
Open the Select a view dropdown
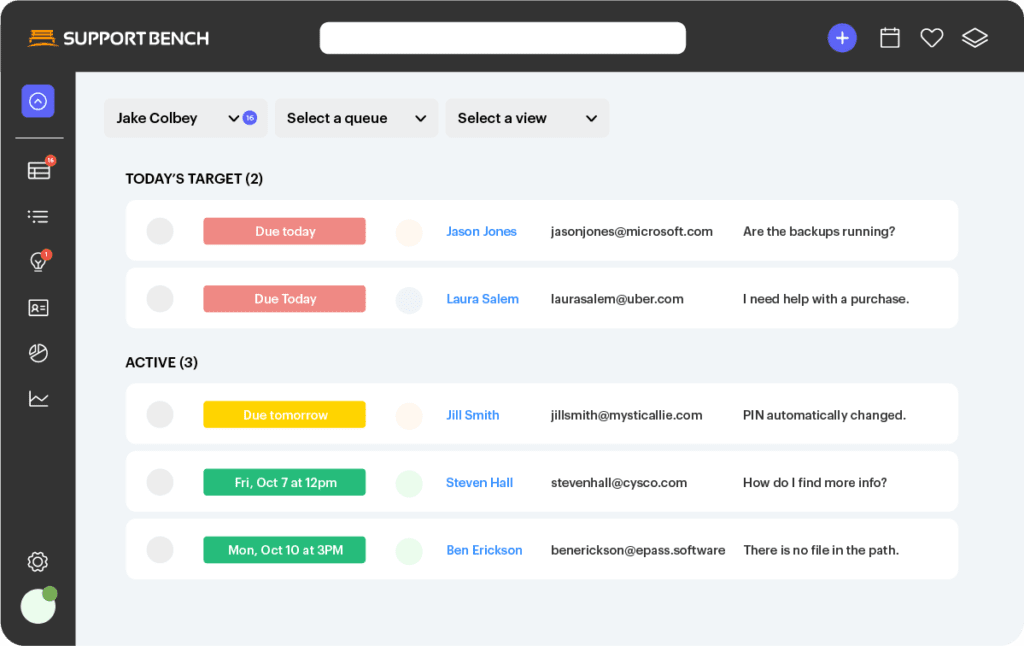point(526,118)
